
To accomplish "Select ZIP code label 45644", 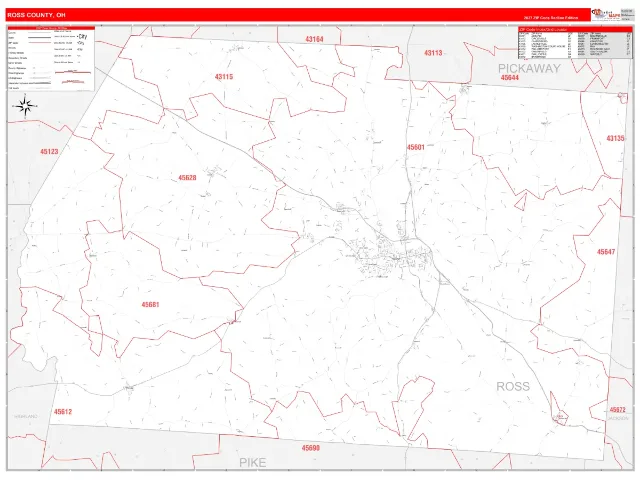I will (509, 78).
